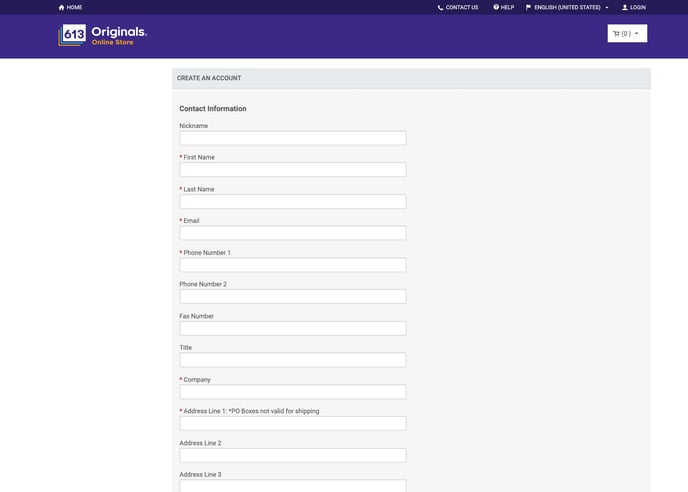Screen dimensions: 688x492
Task: Focus the Fax Number input field
Action: [293, 328]
